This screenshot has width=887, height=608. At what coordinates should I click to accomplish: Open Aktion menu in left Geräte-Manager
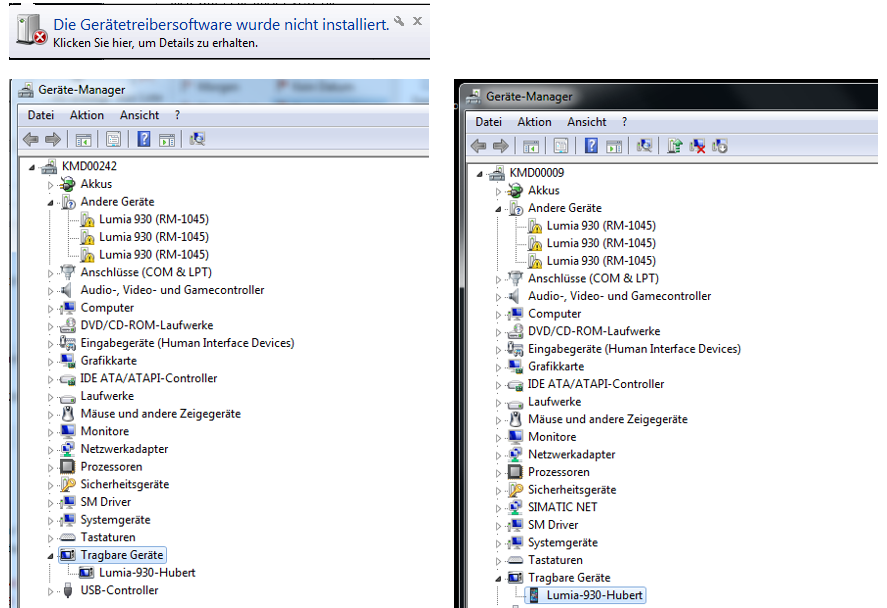point(87,115)
